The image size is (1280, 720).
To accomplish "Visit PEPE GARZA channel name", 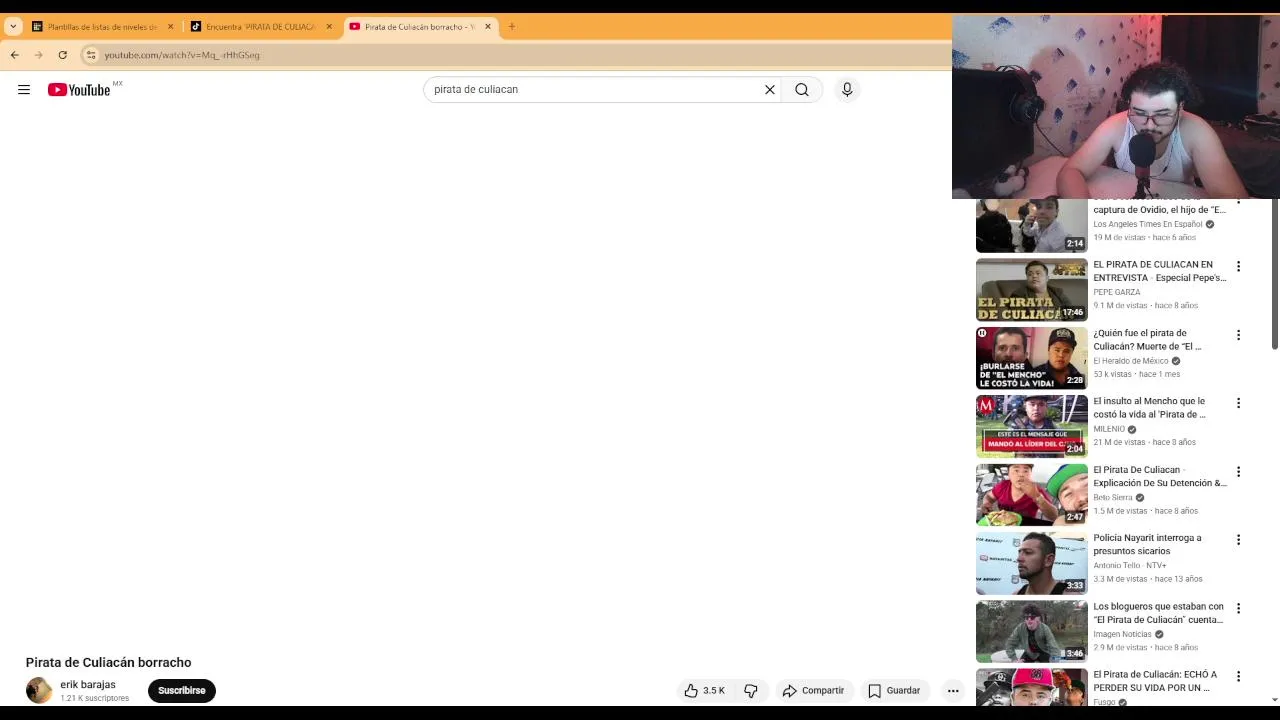I will [1117, 293].
